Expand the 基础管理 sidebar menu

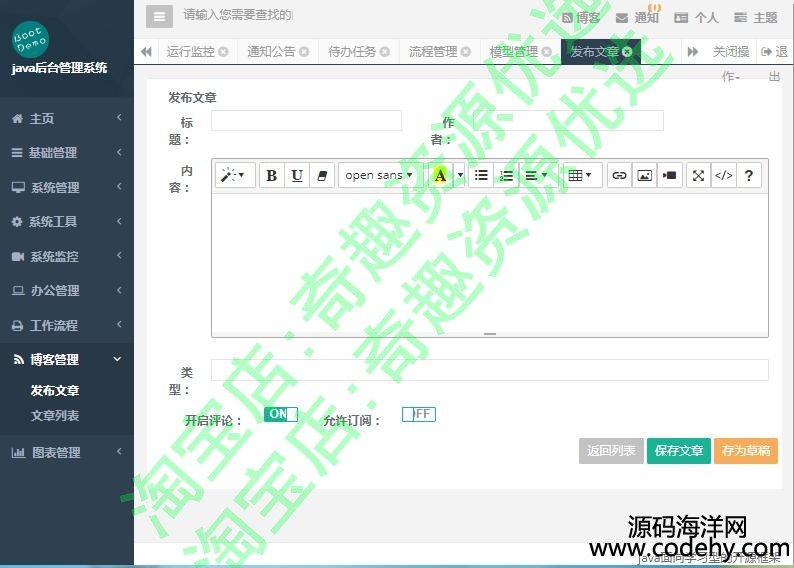coord(67,153)
